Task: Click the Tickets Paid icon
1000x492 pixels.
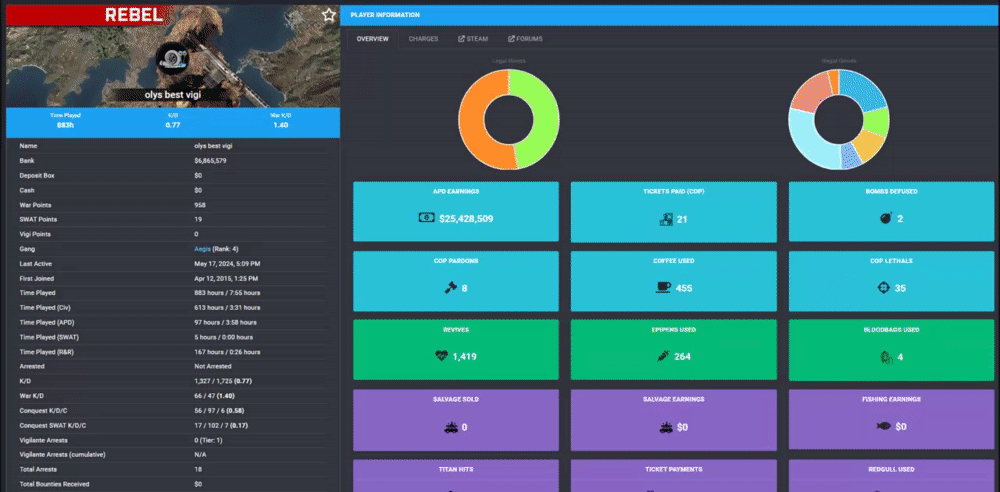Action: click(666, 219)
